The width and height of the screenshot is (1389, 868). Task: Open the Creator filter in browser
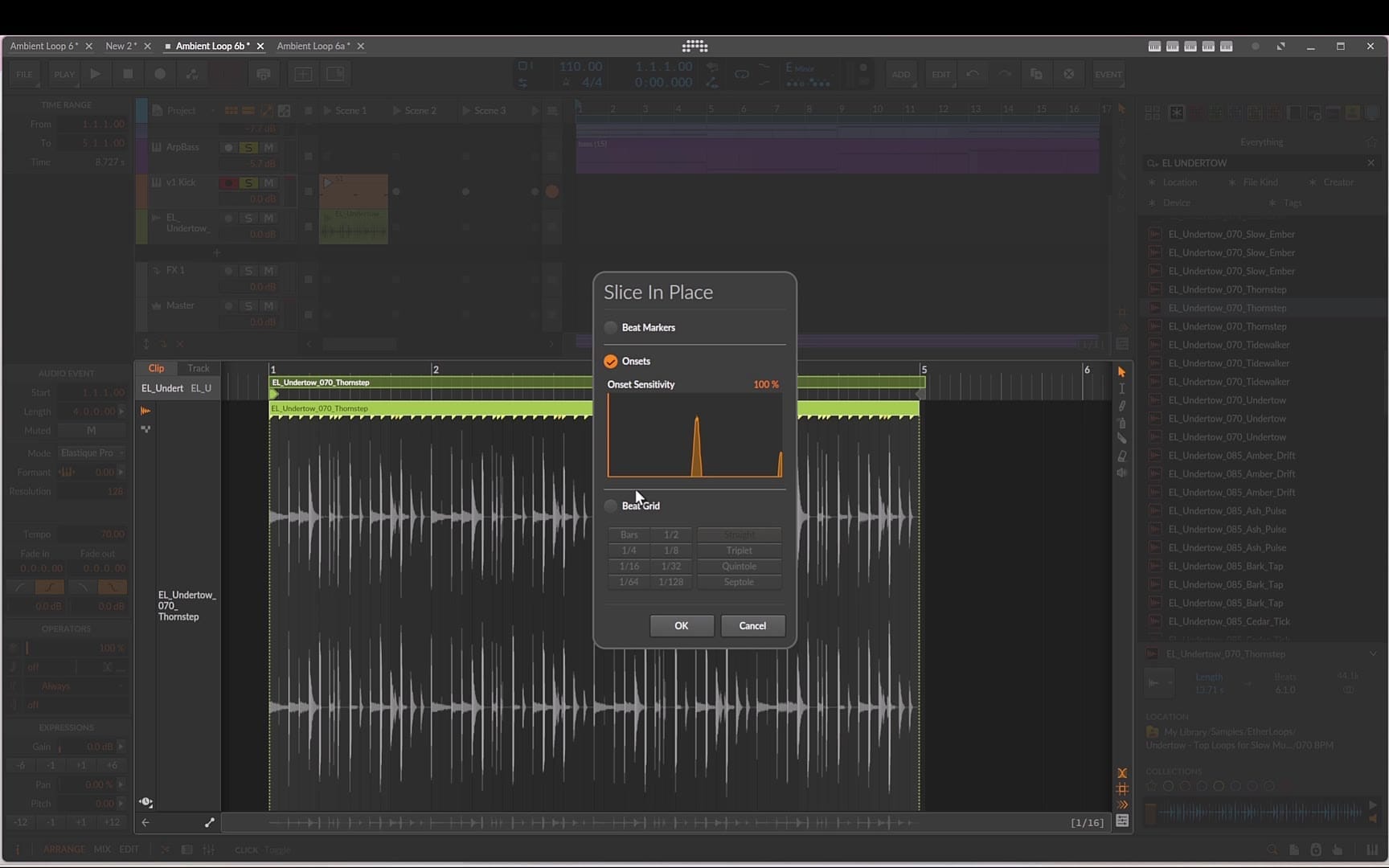click(1338, 182)
